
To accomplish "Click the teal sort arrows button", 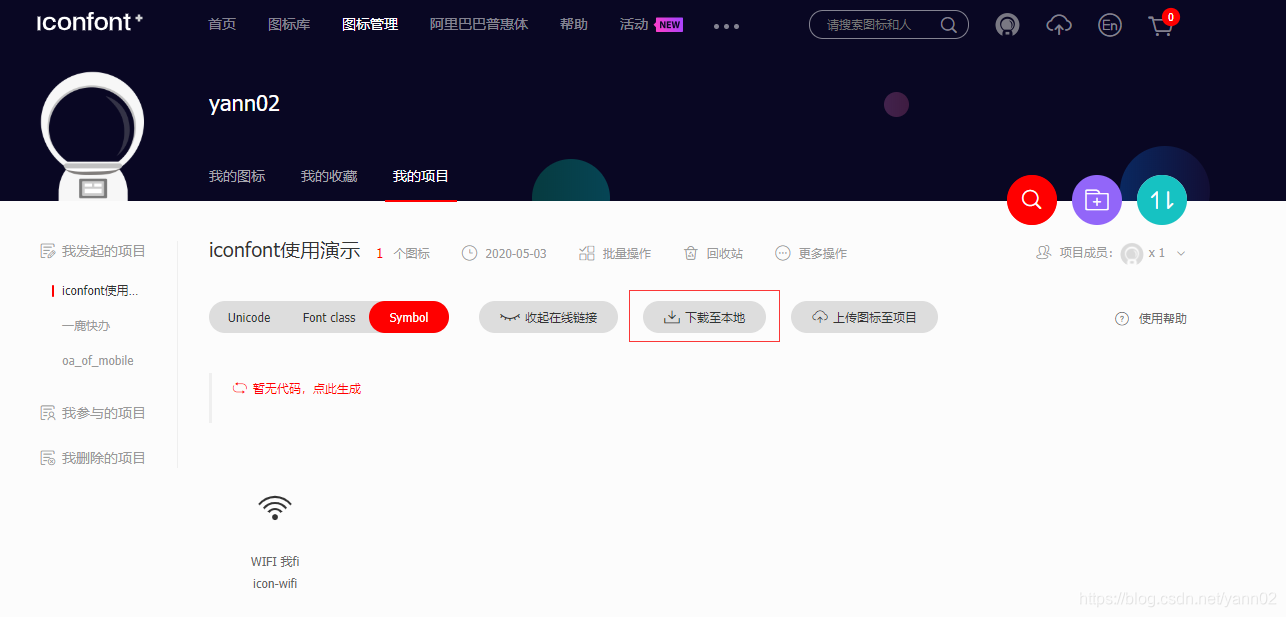I will [x=1162, y=199].
